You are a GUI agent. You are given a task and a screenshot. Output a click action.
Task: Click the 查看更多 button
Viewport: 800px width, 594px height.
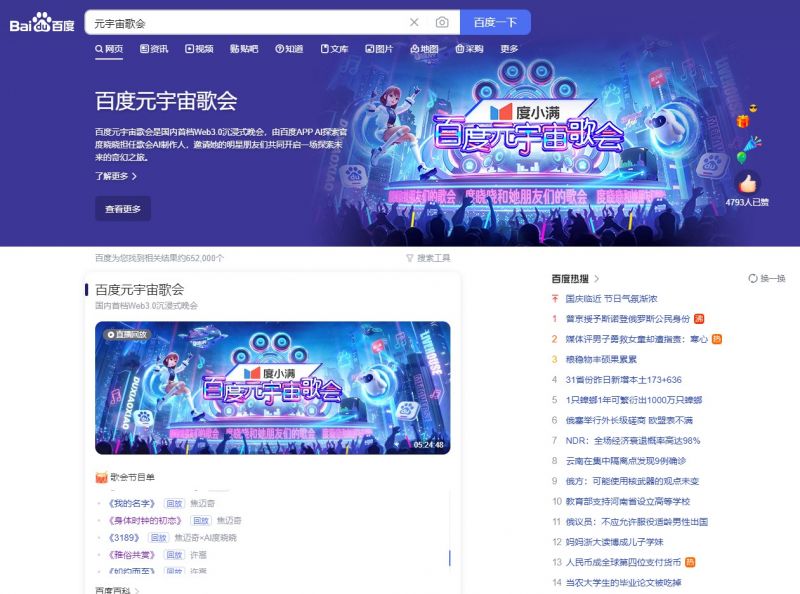coord(123,209)
